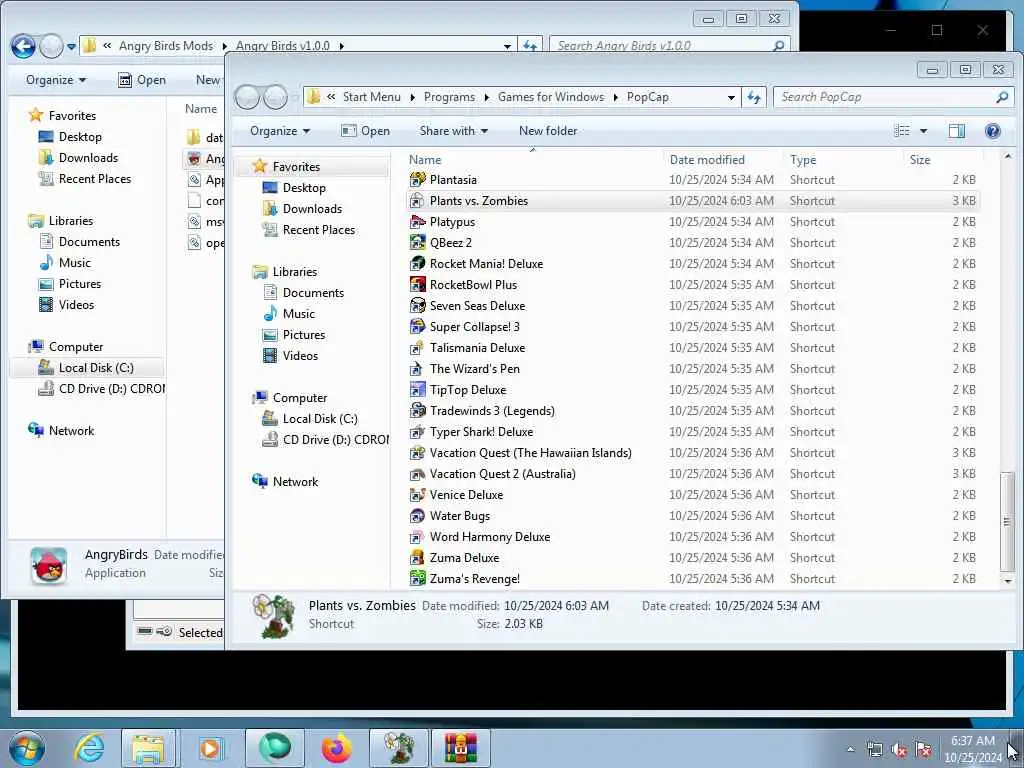Screen dimensions: 1024x768
Task: Click Plants vs. Zombies taskbar icon
Action: [399, 748]
